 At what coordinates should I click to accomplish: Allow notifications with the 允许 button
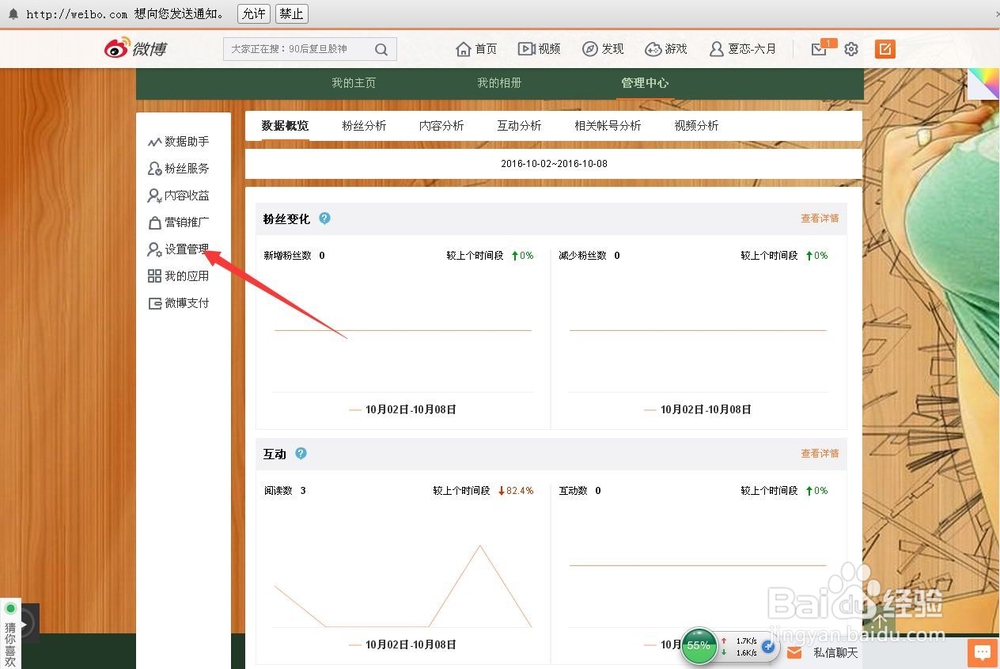click(252, 13)
